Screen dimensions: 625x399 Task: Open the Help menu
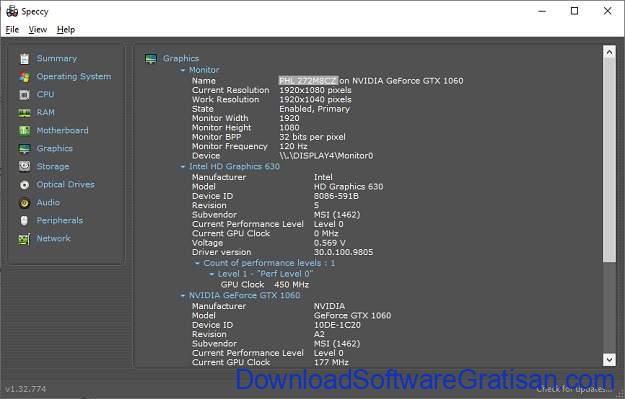click(x=66, y=29)
